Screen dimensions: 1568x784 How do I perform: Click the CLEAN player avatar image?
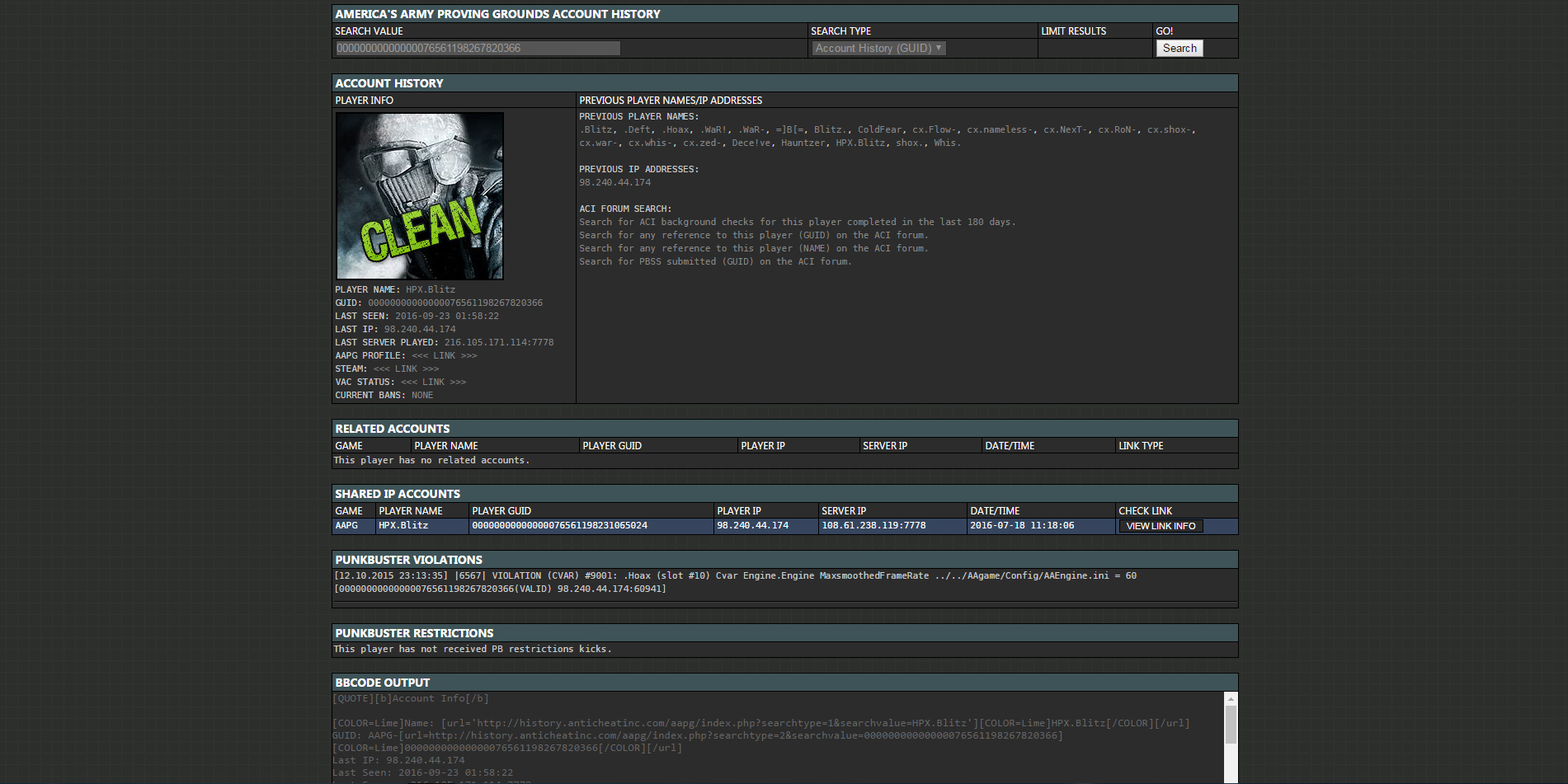tap(419, 196)
